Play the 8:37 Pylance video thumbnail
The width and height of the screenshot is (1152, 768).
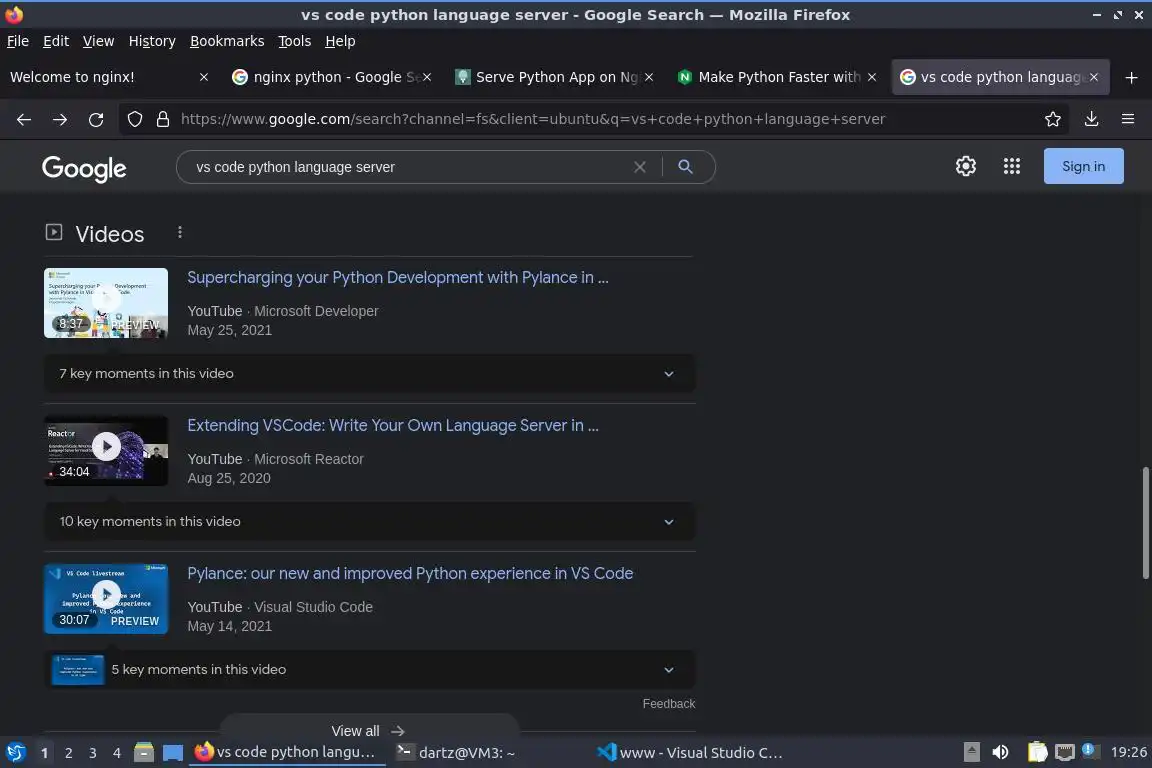pos(106,303)
